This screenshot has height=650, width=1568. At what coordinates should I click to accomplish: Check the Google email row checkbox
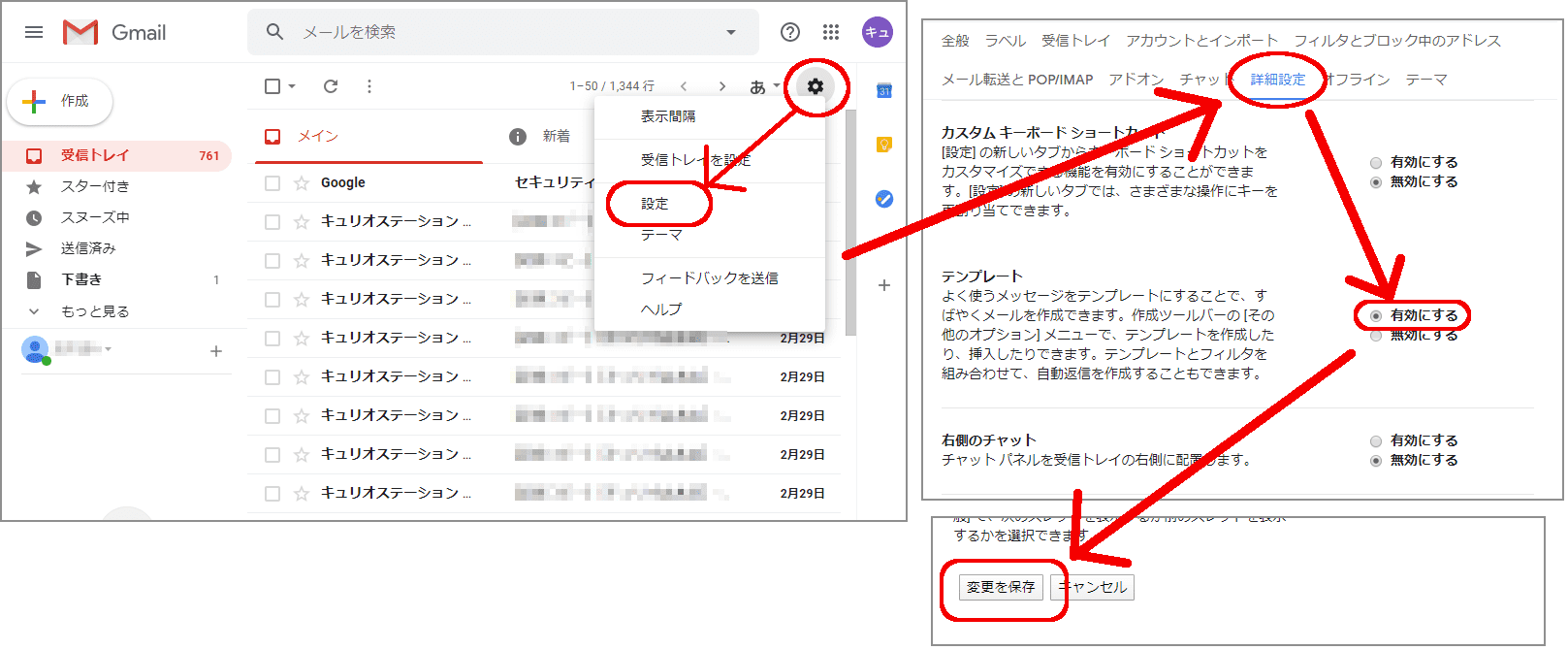pos(272,182)
